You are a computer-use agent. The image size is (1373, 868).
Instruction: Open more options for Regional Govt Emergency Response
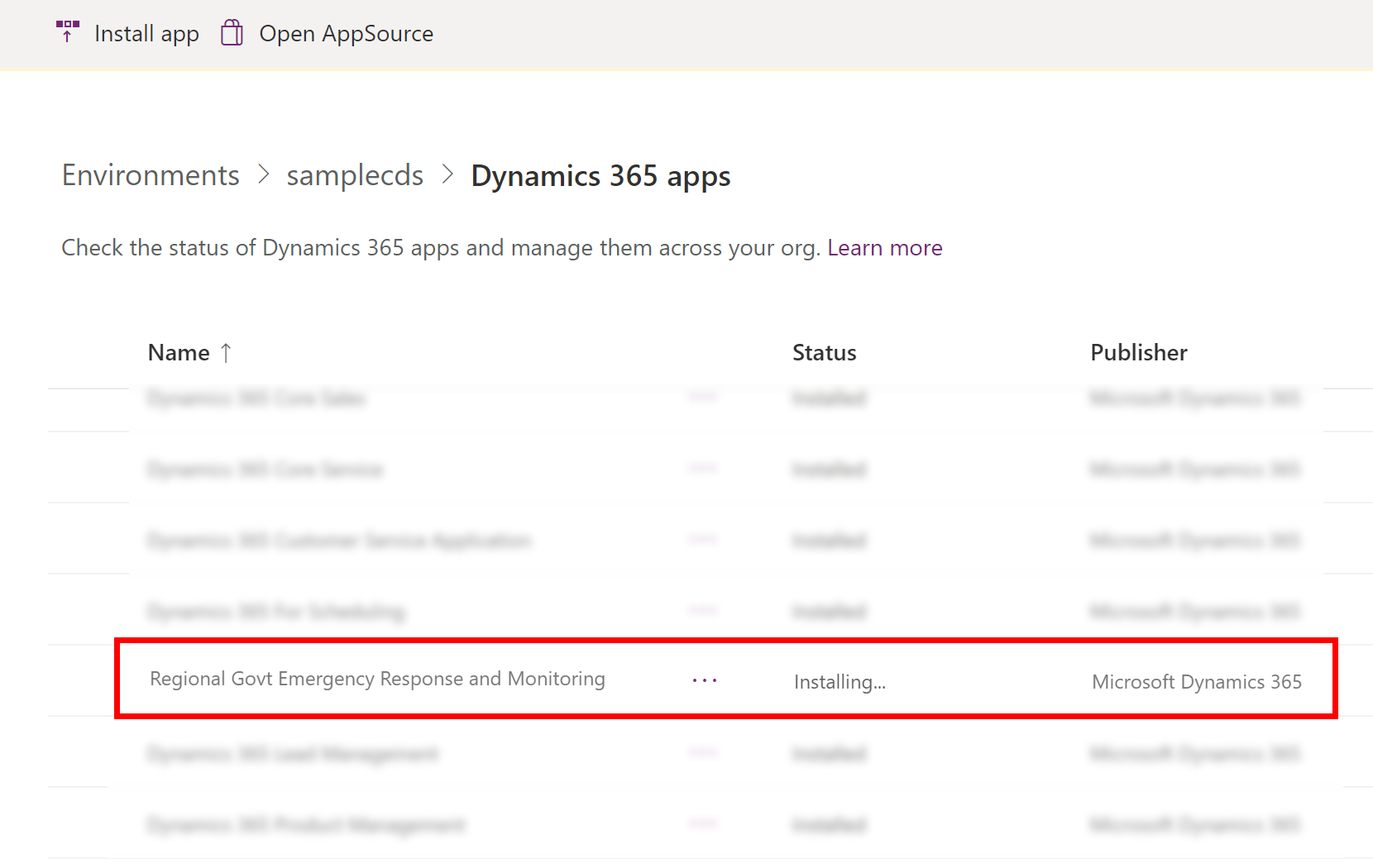(x=705, y=680)
